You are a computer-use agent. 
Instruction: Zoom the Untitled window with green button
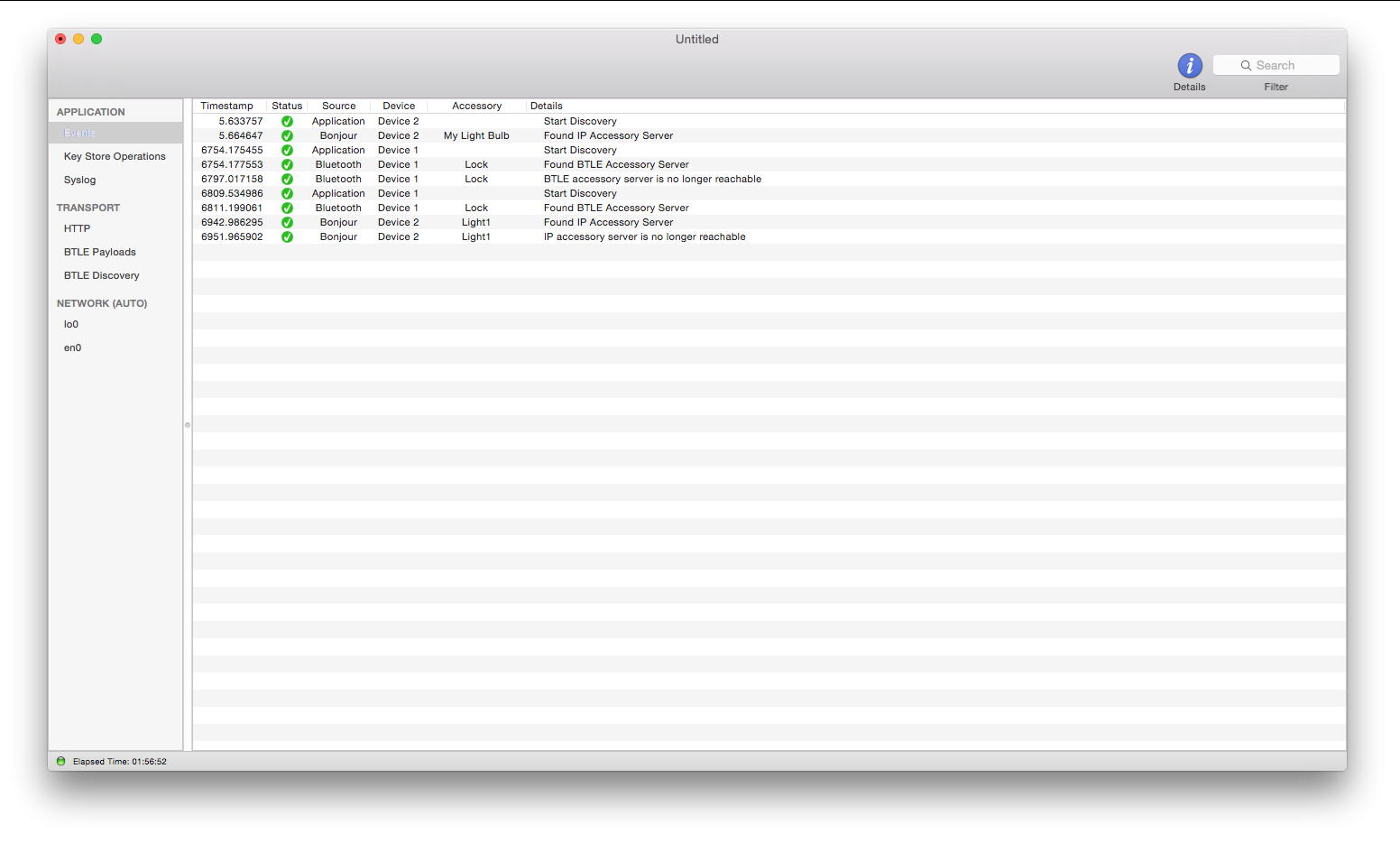coord(97,39)
